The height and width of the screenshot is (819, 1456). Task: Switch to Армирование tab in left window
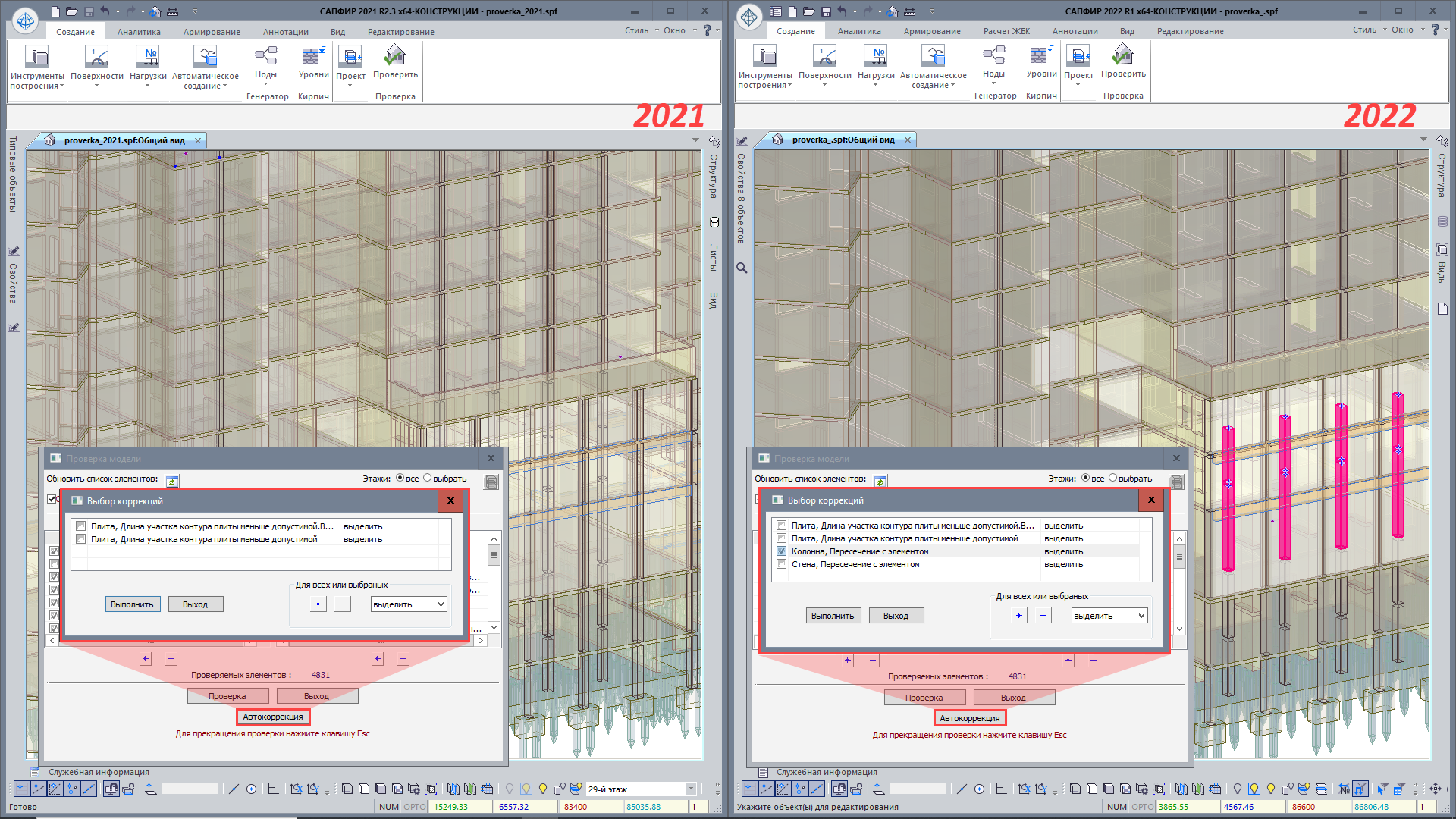click(x=212, y=32)
